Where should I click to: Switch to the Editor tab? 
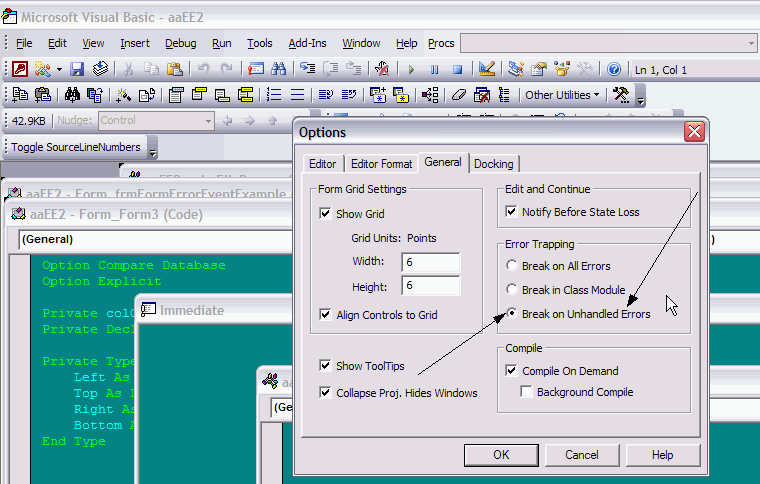point(322,164)
